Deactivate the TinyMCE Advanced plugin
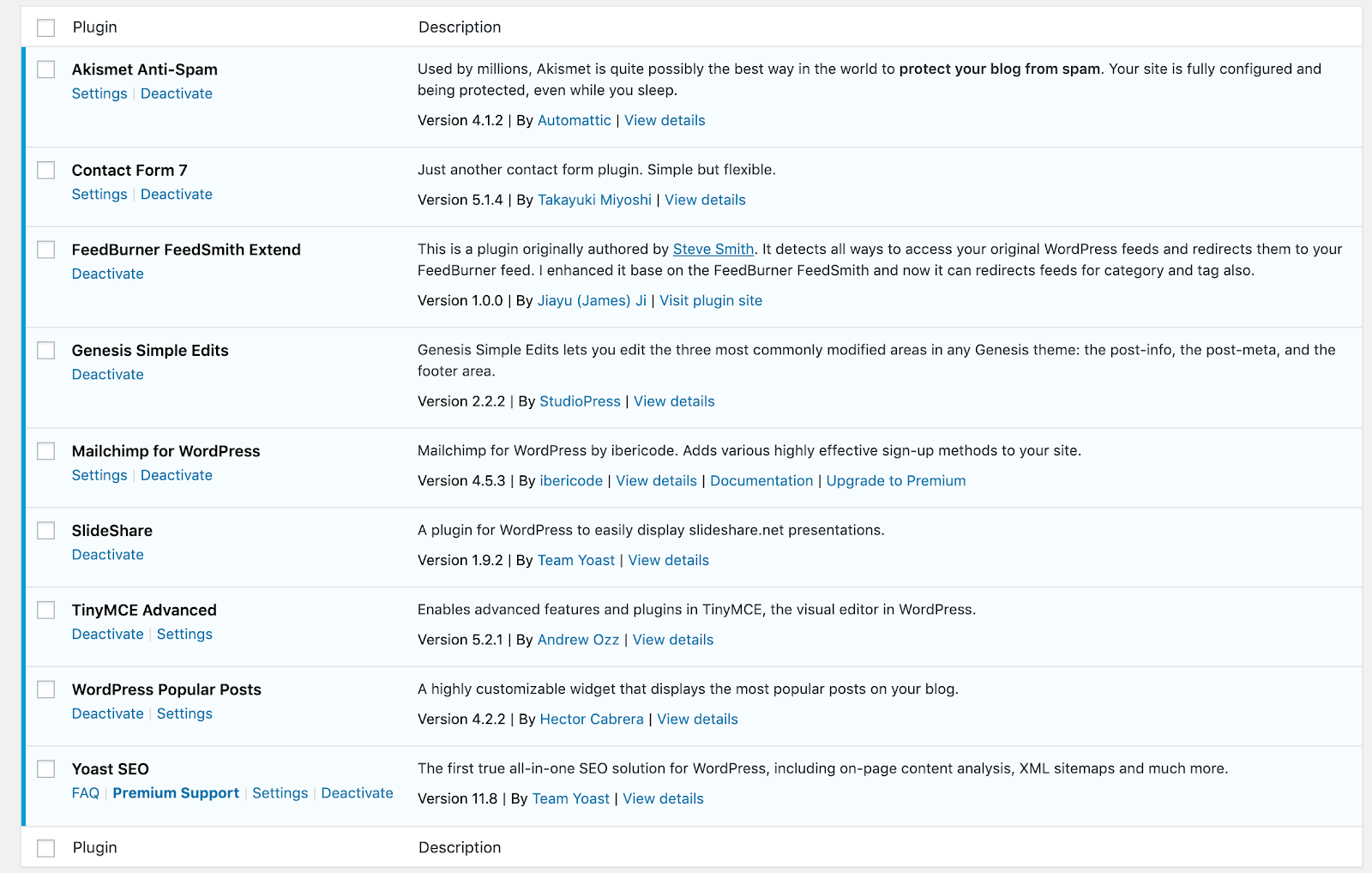The image size is (1372, 873). (x=108, y=634)
